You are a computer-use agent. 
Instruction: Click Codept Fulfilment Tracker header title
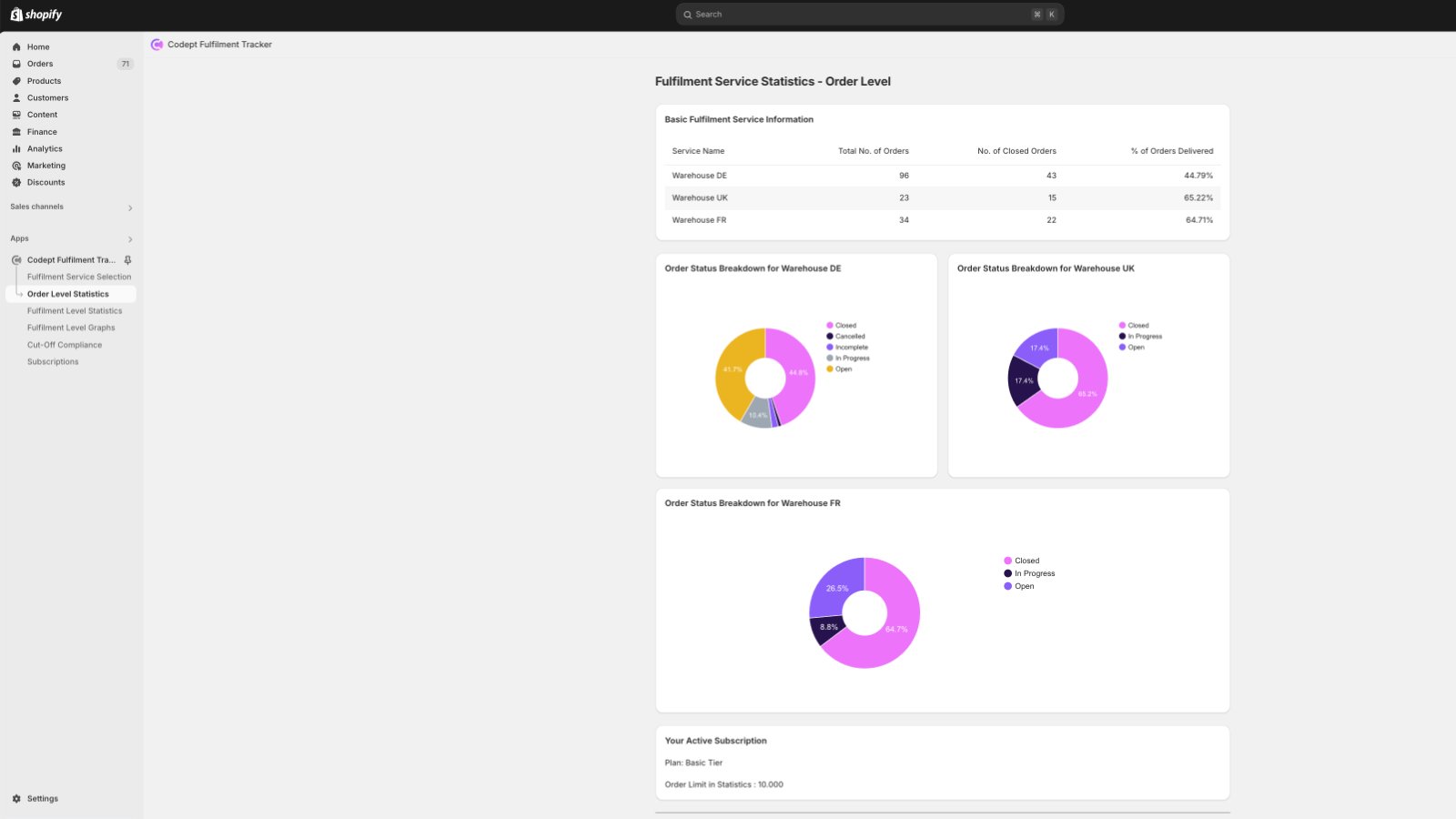click(219, 45)
